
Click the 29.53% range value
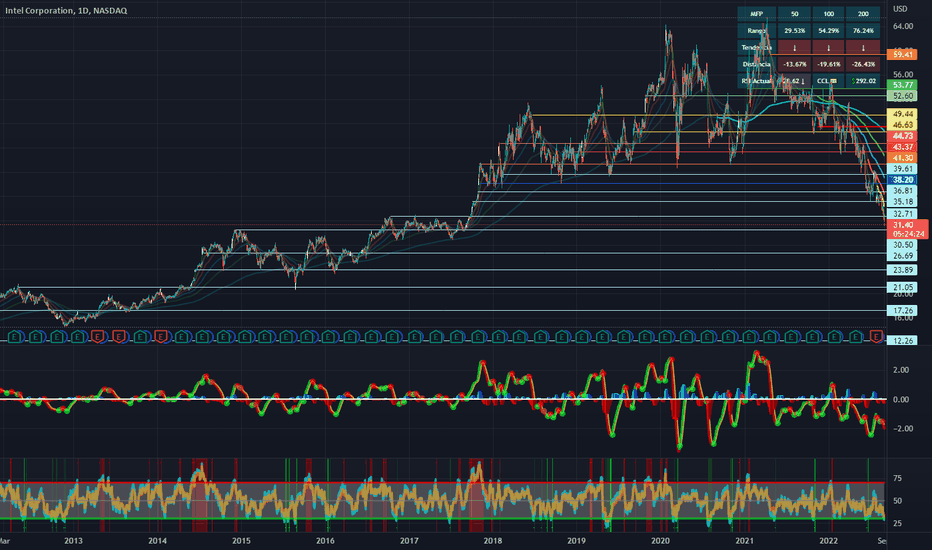tap(795, 30)
